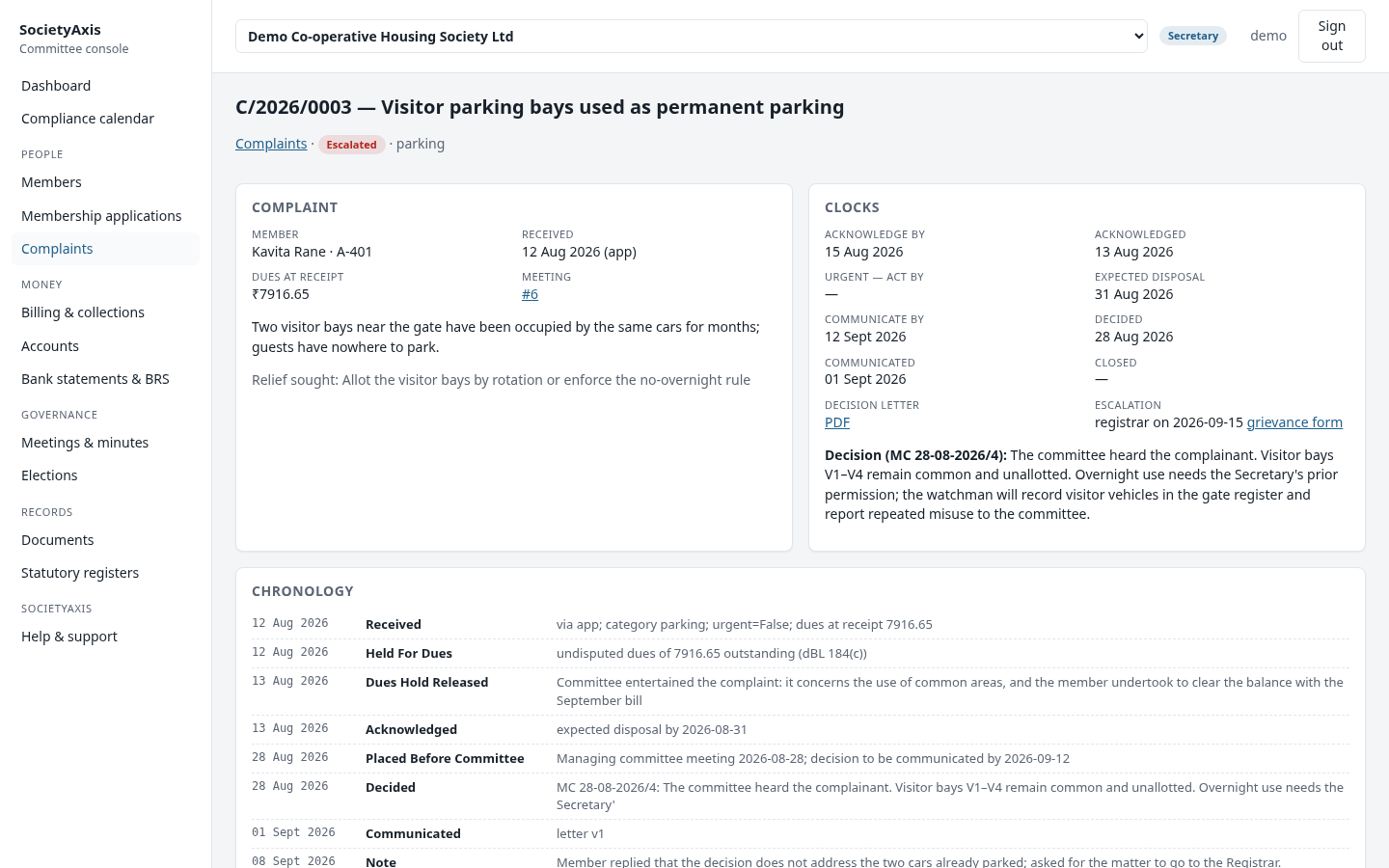Open the society selector dropdown

(x=691, y=37)
